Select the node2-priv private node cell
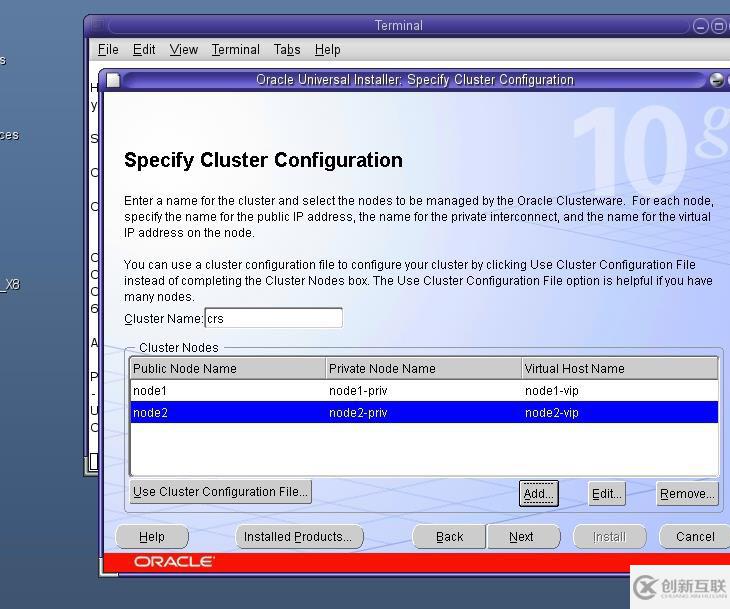Viewport: 730px width, 609px height. pyautogui.click(x=424, y=413)
